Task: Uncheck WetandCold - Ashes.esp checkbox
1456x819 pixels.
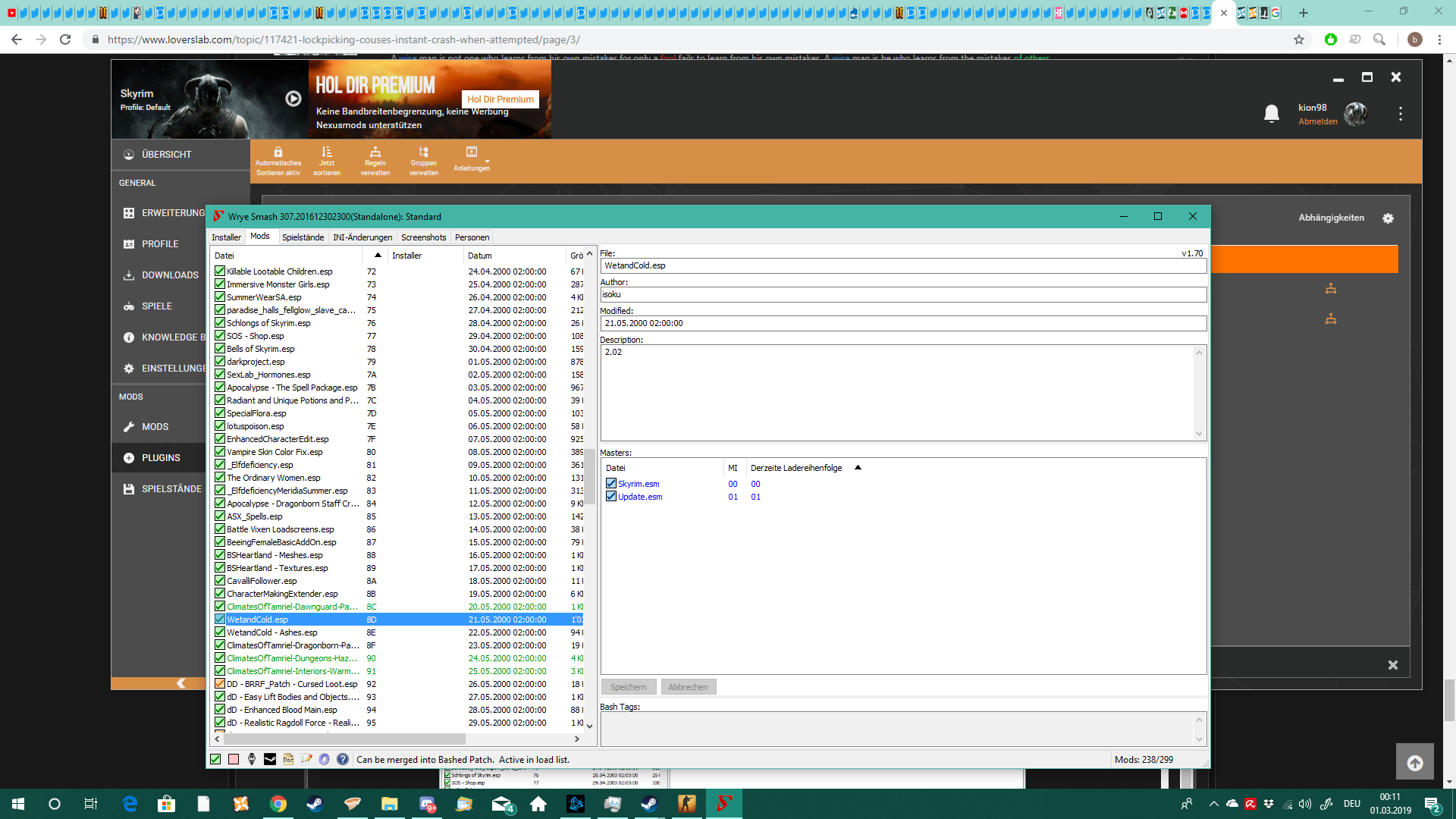Action: (x=220, y=632)
